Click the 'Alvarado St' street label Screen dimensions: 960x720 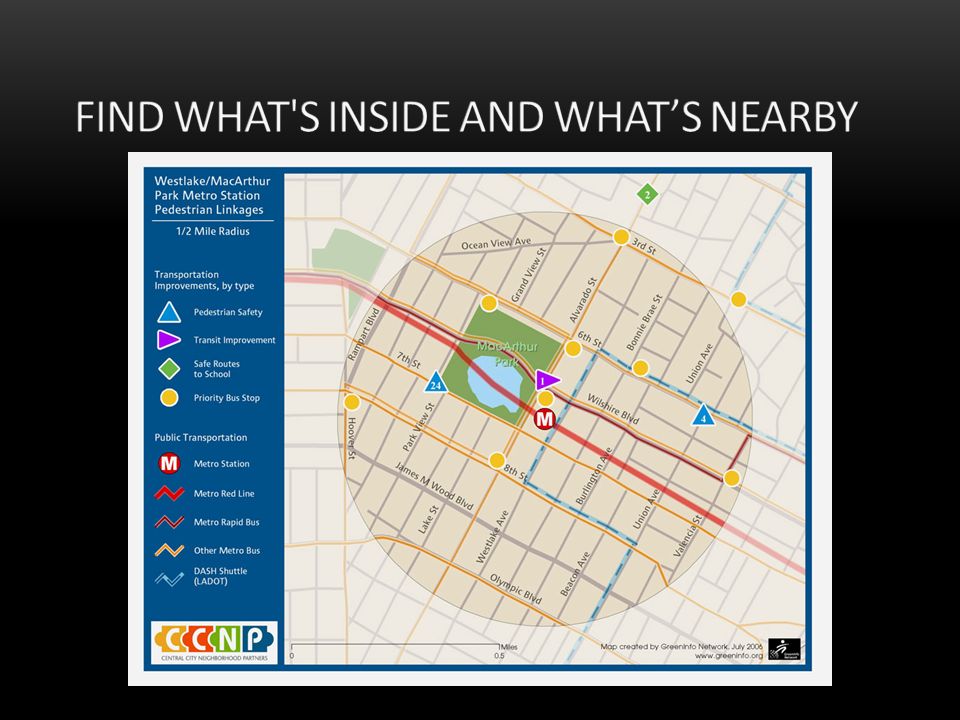582,300
